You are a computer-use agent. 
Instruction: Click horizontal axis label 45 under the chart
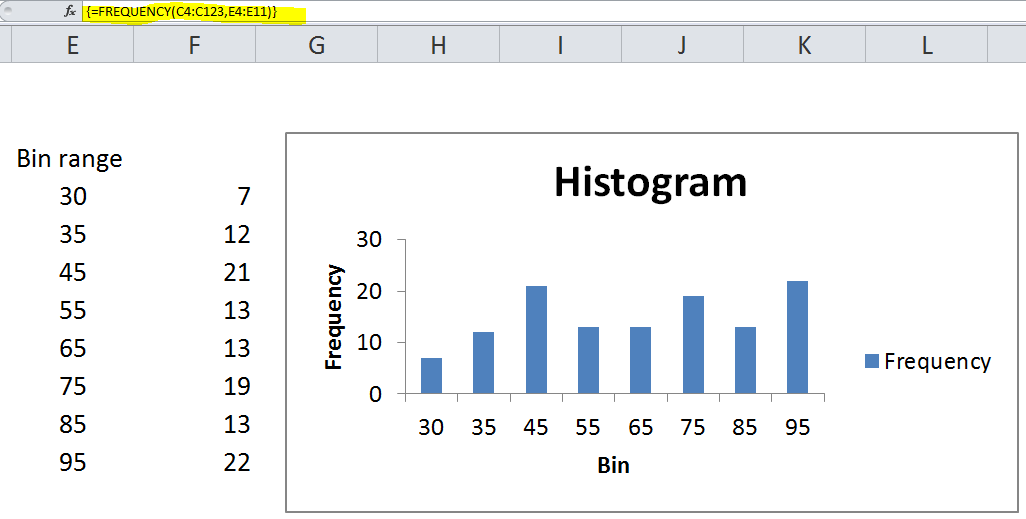tap(536, 427)
